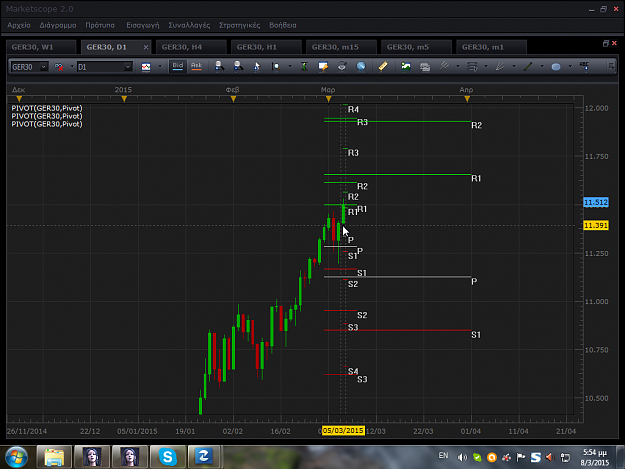Click the refresh eye icon
625x469 pixels.
[x=342, y=66]
